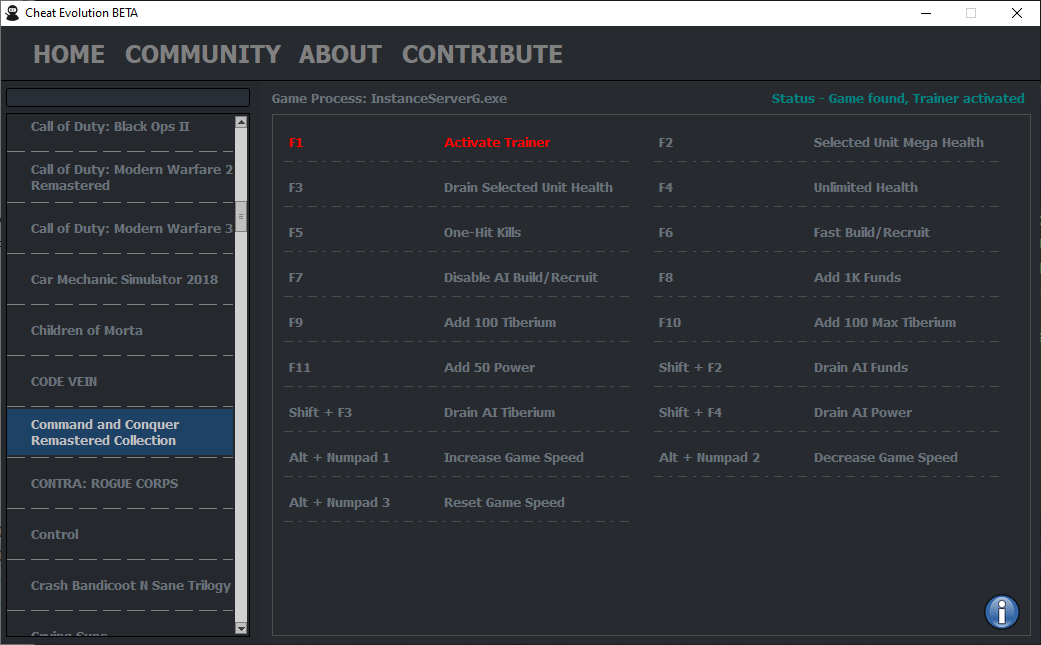Click the game list scroll down arrow
Screen dimensions: 1041x645
tap(241, 628)
